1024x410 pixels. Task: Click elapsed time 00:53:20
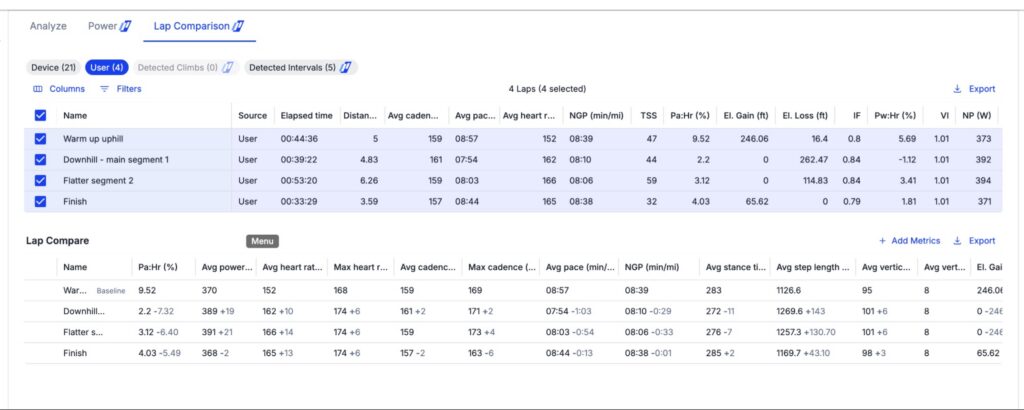click(x=299, y=180)
